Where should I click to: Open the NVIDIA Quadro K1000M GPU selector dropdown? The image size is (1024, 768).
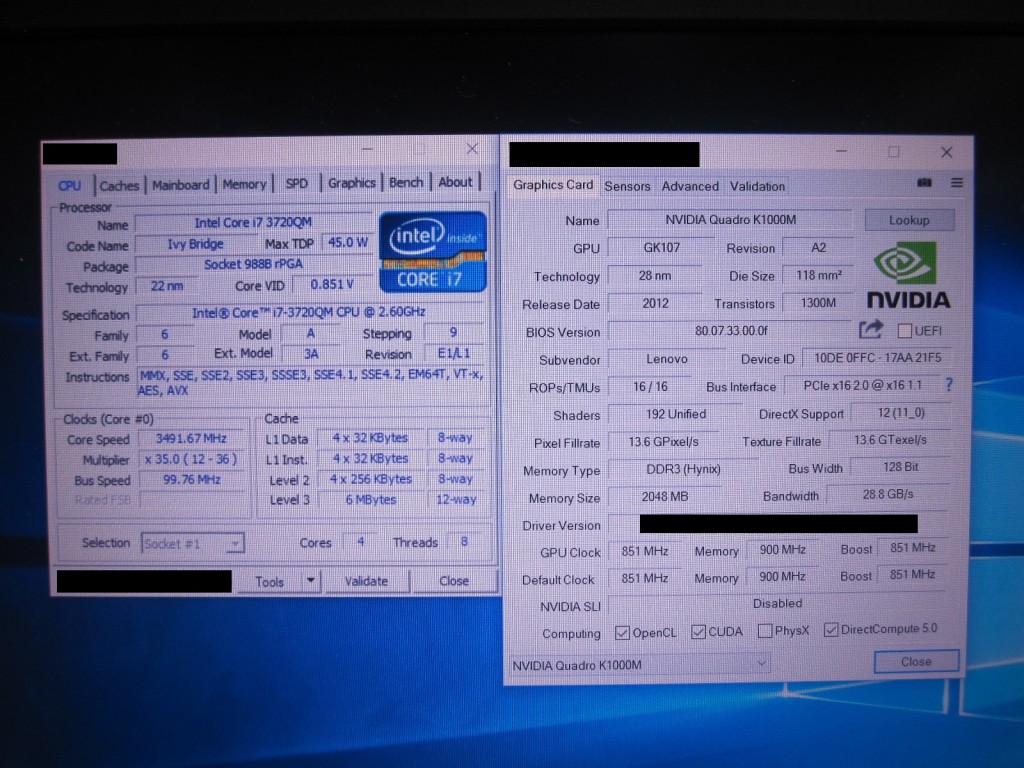(x=639, y=665)
